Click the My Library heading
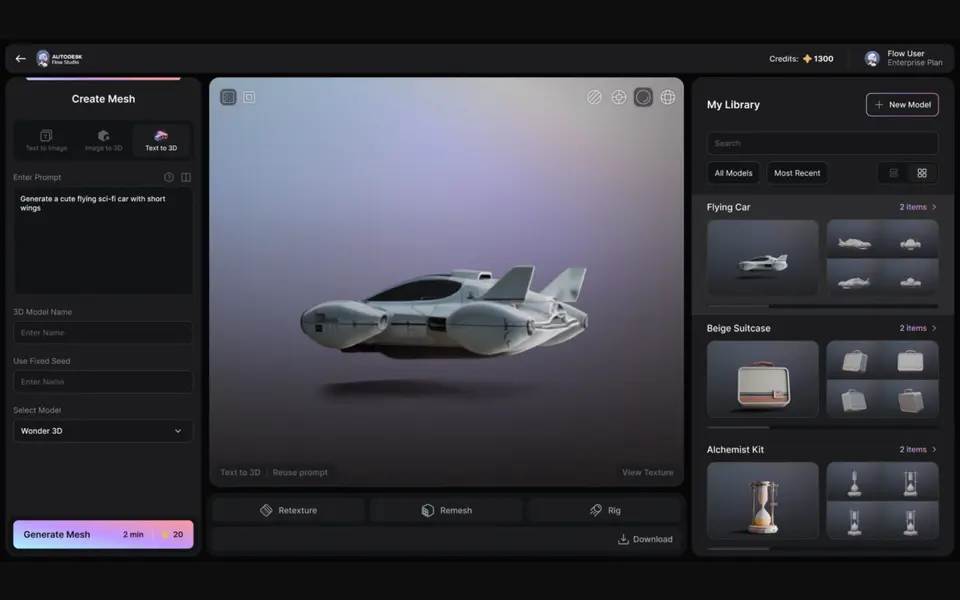The height and width of the screenshot is (600, 960). pyautogui.click(x=733, y=105)
